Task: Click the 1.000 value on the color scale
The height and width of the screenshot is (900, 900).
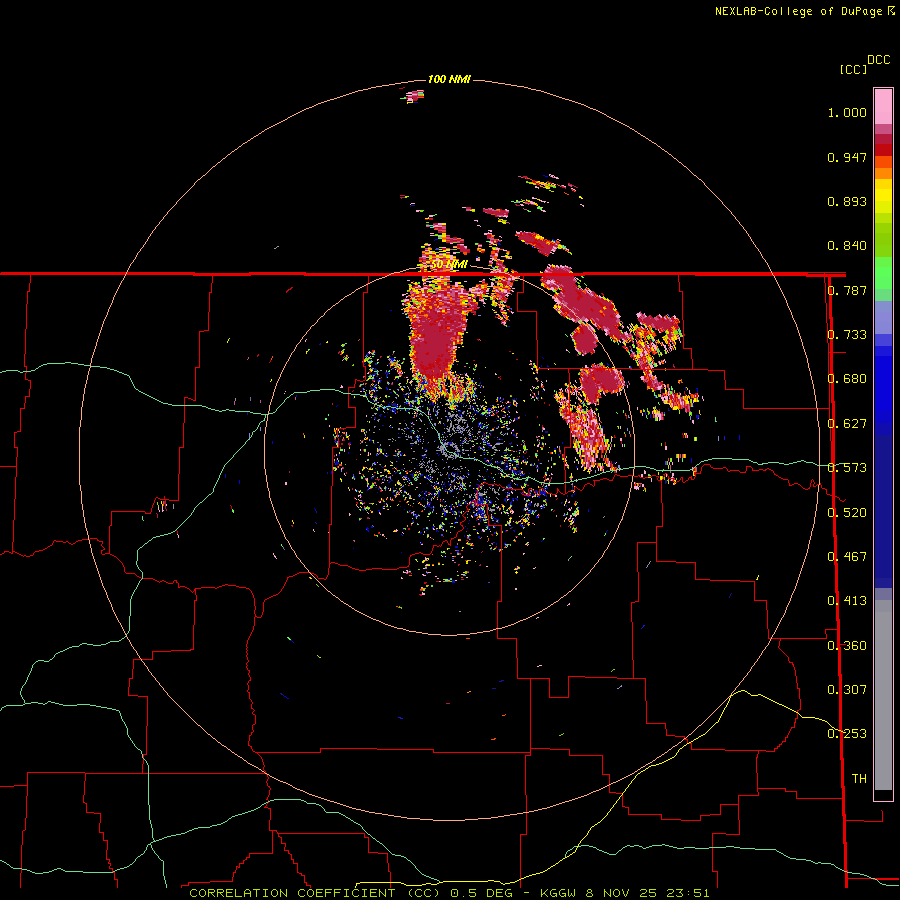Action: pyautogui.click(x=847, y=112)
